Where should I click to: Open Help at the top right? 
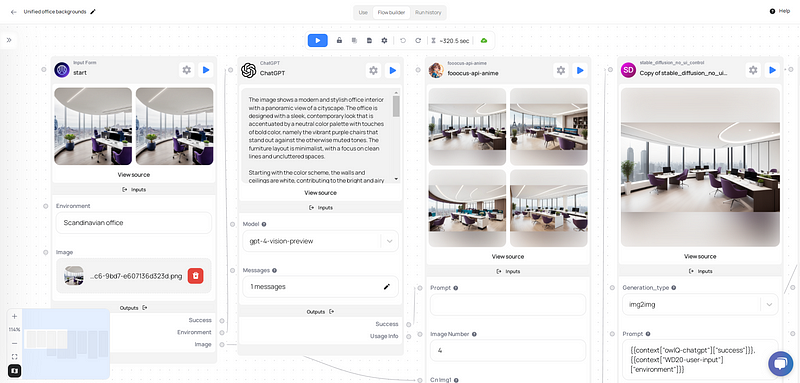tap(780, 11)
